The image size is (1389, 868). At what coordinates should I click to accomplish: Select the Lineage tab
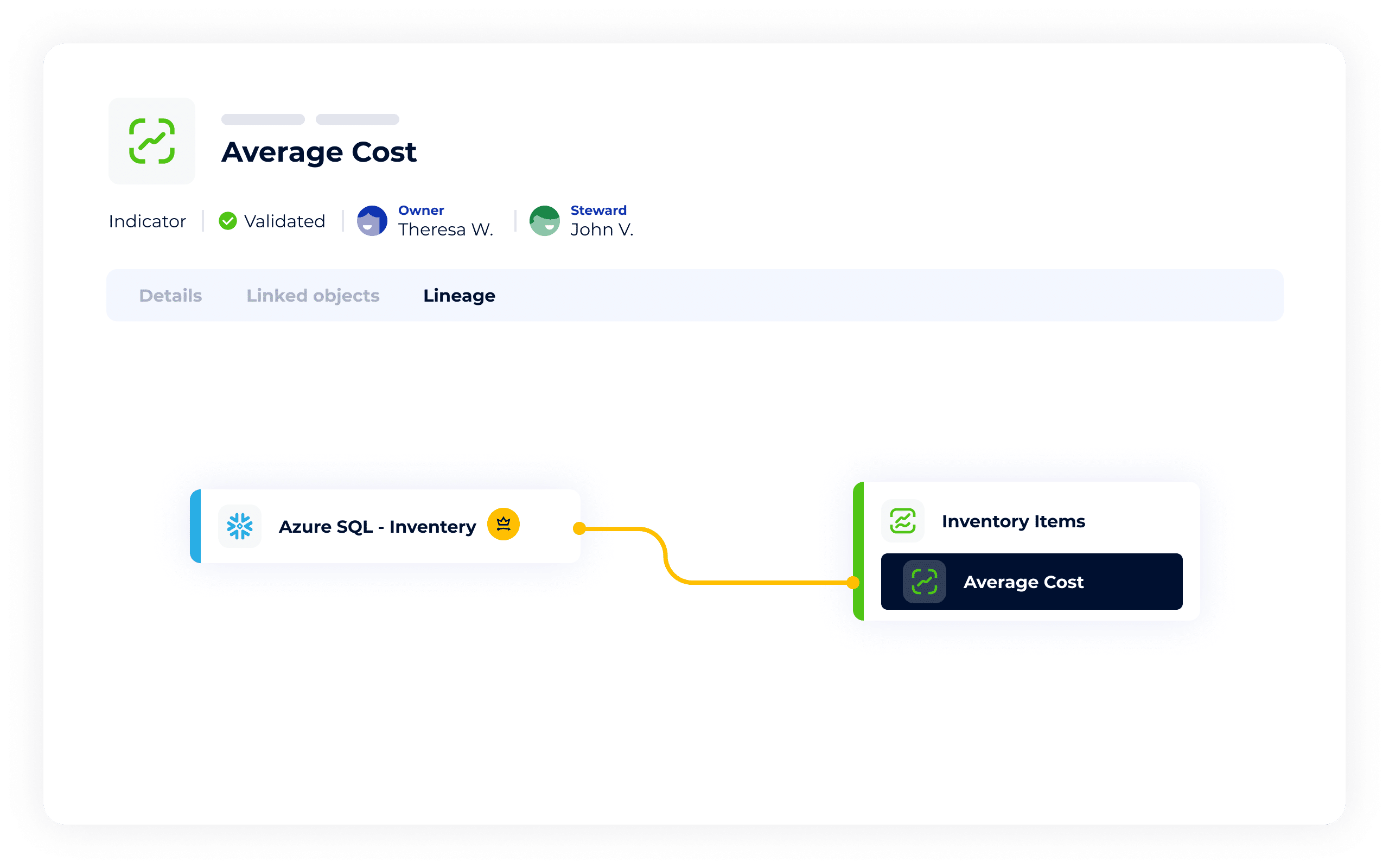click(459, 296)
